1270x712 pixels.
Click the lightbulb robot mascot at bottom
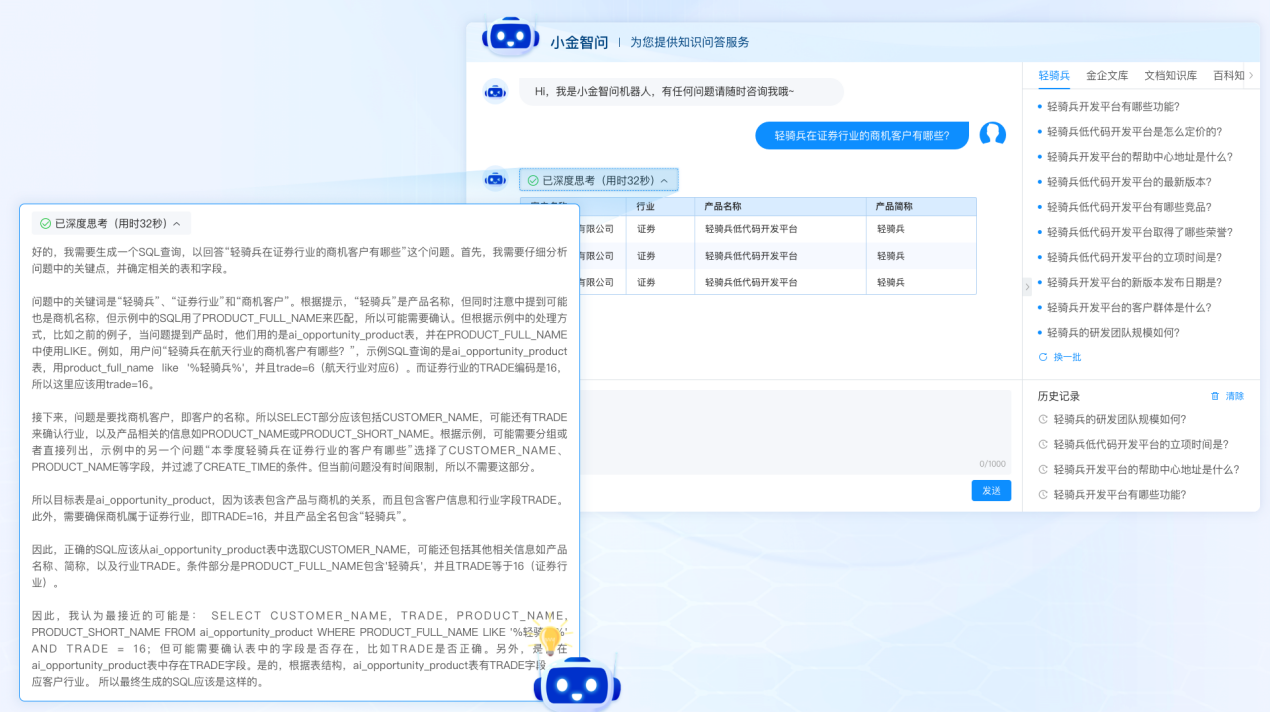click(x=576, y=680)
